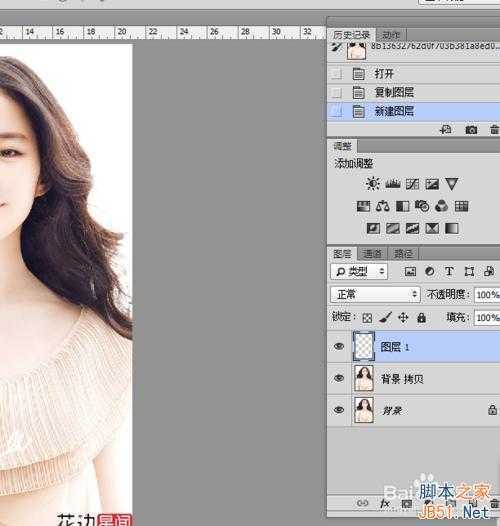The width and height of the screenshot is (500, 526).
Task: Filter layers by shape layers icon
Action: point(469,271)
